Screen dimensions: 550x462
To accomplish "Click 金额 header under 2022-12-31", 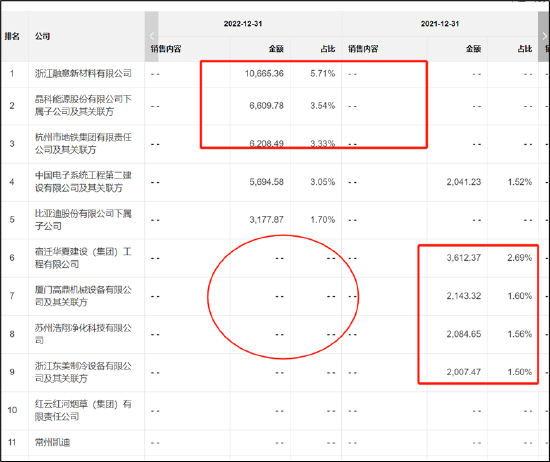I will pyautogui.click(x=276, y=49).
